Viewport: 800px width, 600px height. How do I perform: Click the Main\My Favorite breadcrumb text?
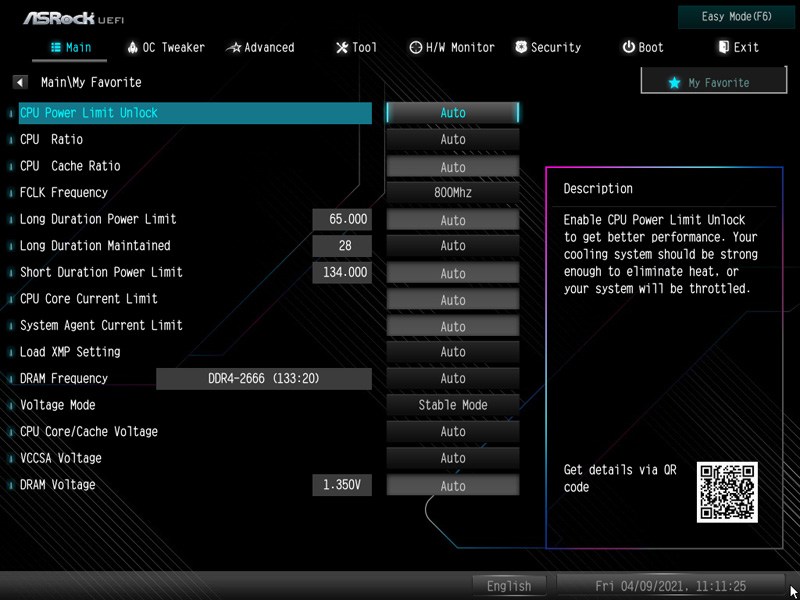tap(91, 82)
